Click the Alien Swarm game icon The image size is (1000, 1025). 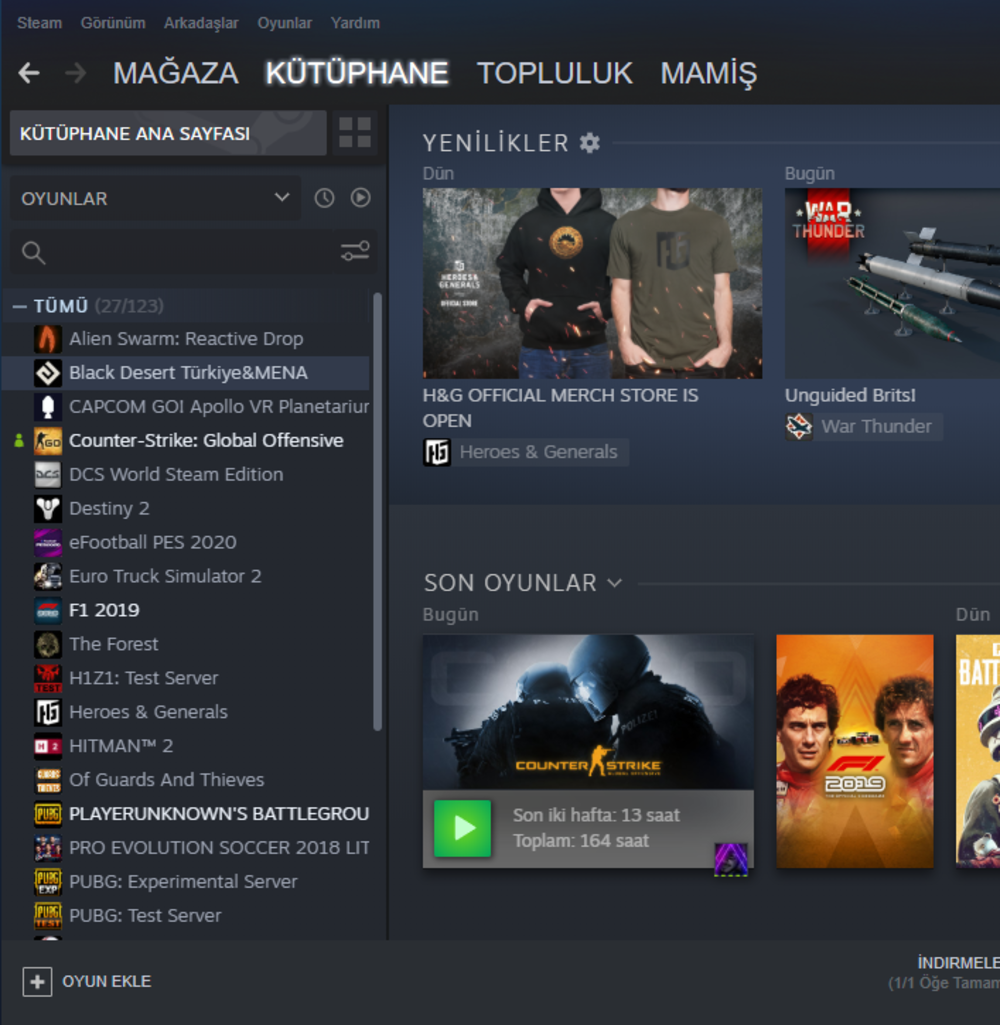point(48,339)
